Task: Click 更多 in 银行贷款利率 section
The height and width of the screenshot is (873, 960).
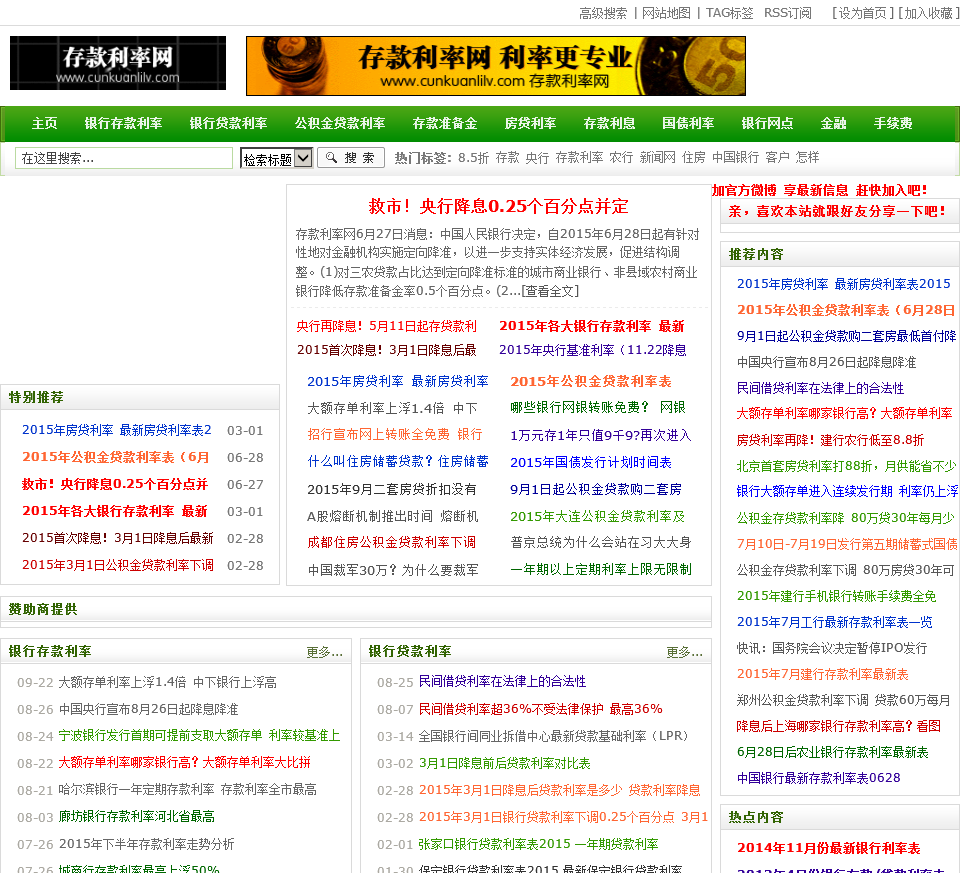Action: 684,652
